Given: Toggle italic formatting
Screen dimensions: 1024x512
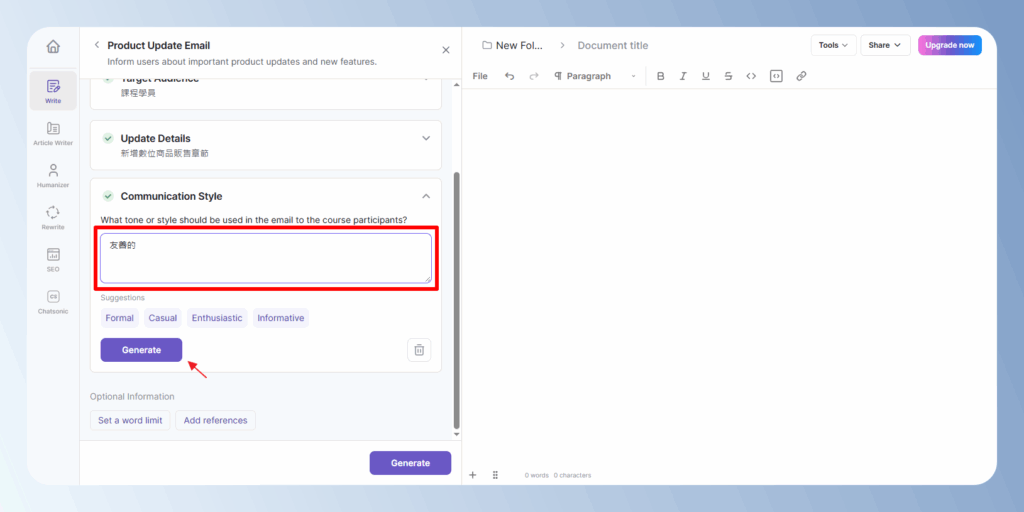Looking at the screenshot, I should 683,76.
